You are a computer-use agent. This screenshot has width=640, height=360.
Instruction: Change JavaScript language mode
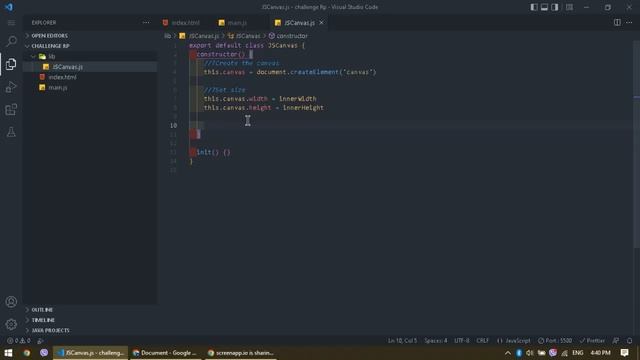click(x=514, y=340)
